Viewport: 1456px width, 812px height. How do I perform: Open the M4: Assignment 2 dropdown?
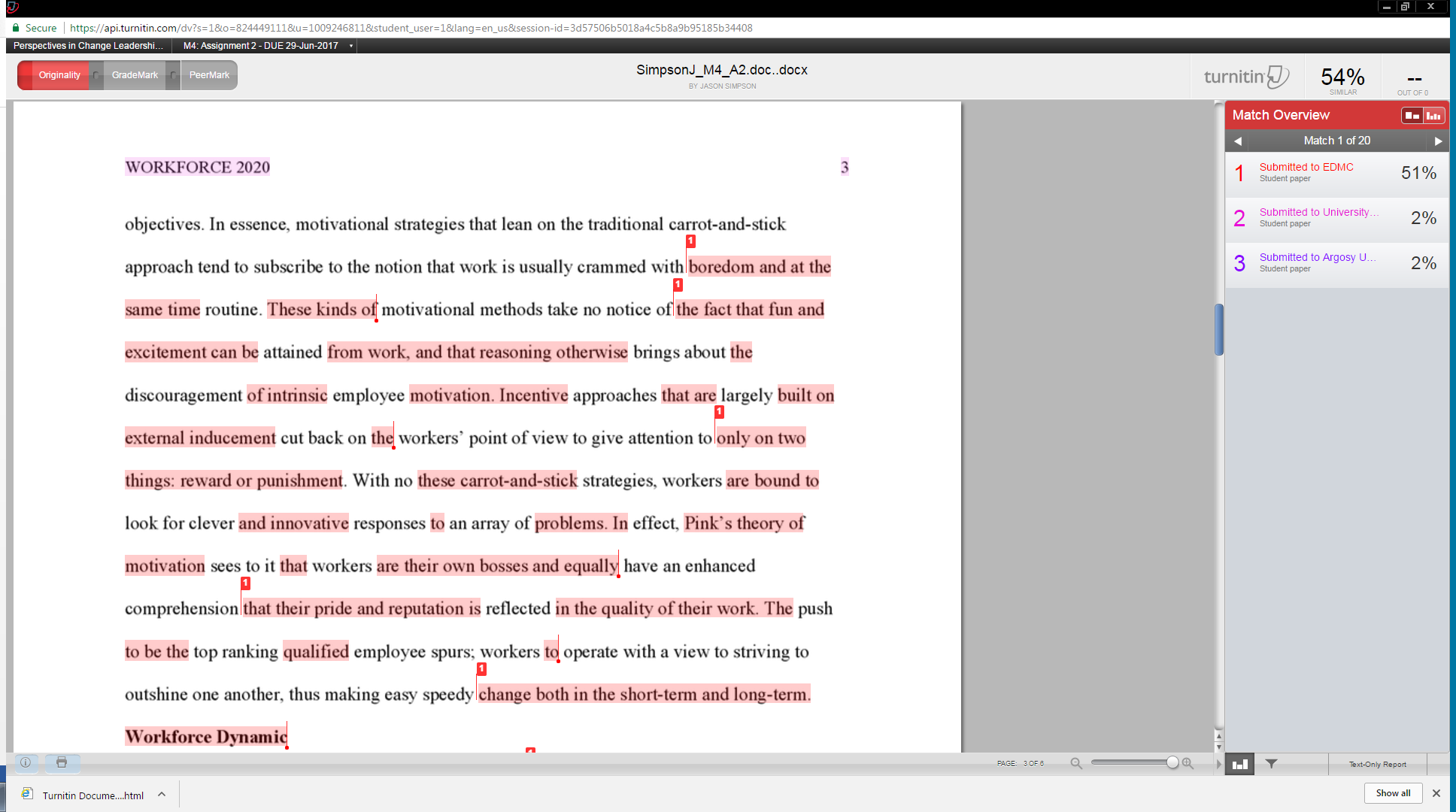click(x=350, y=45)
